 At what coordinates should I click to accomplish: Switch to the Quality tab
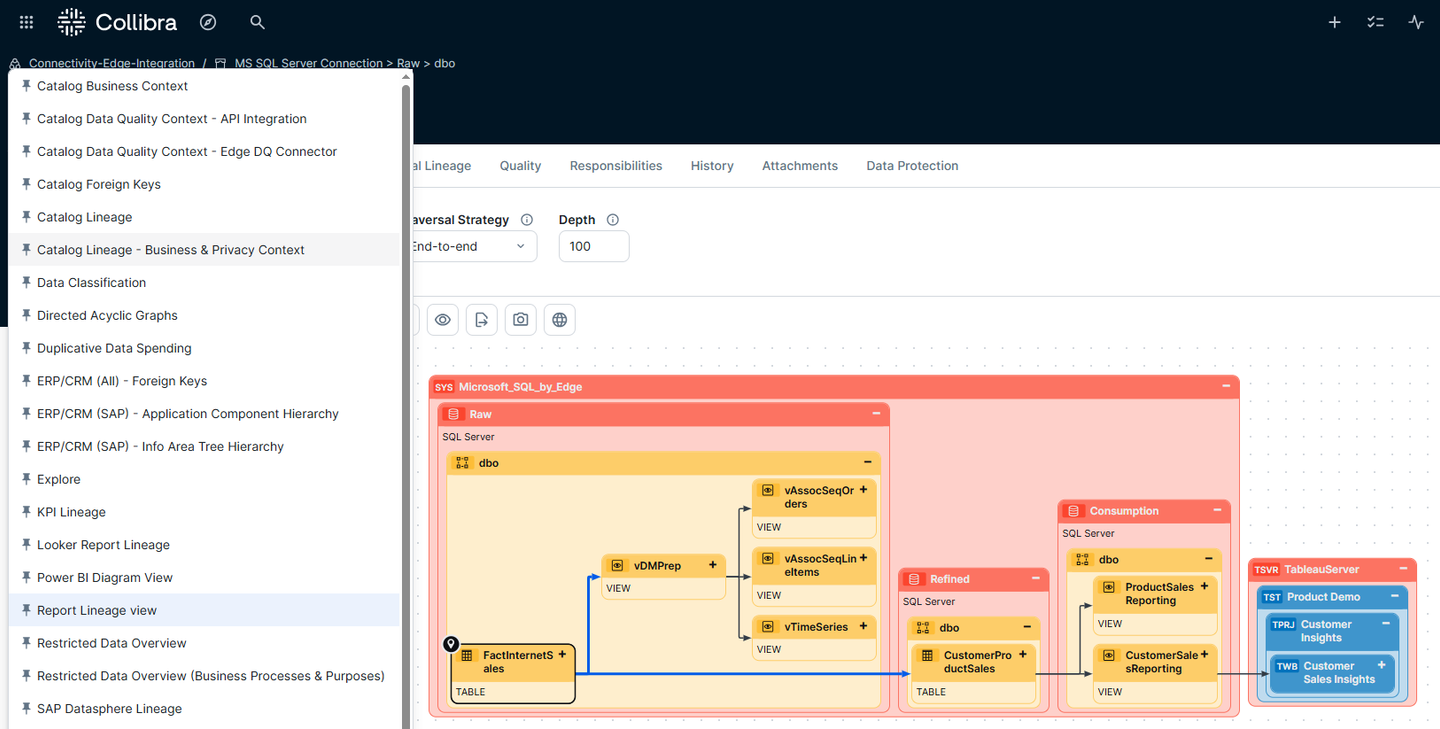(520, 165)
